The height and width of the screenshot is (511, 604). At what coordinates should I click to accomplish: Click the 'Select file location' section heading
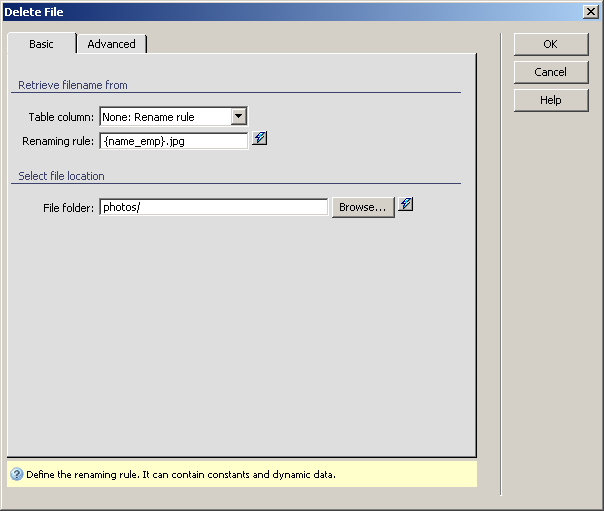pyautogui.click(x=61, y=176)
